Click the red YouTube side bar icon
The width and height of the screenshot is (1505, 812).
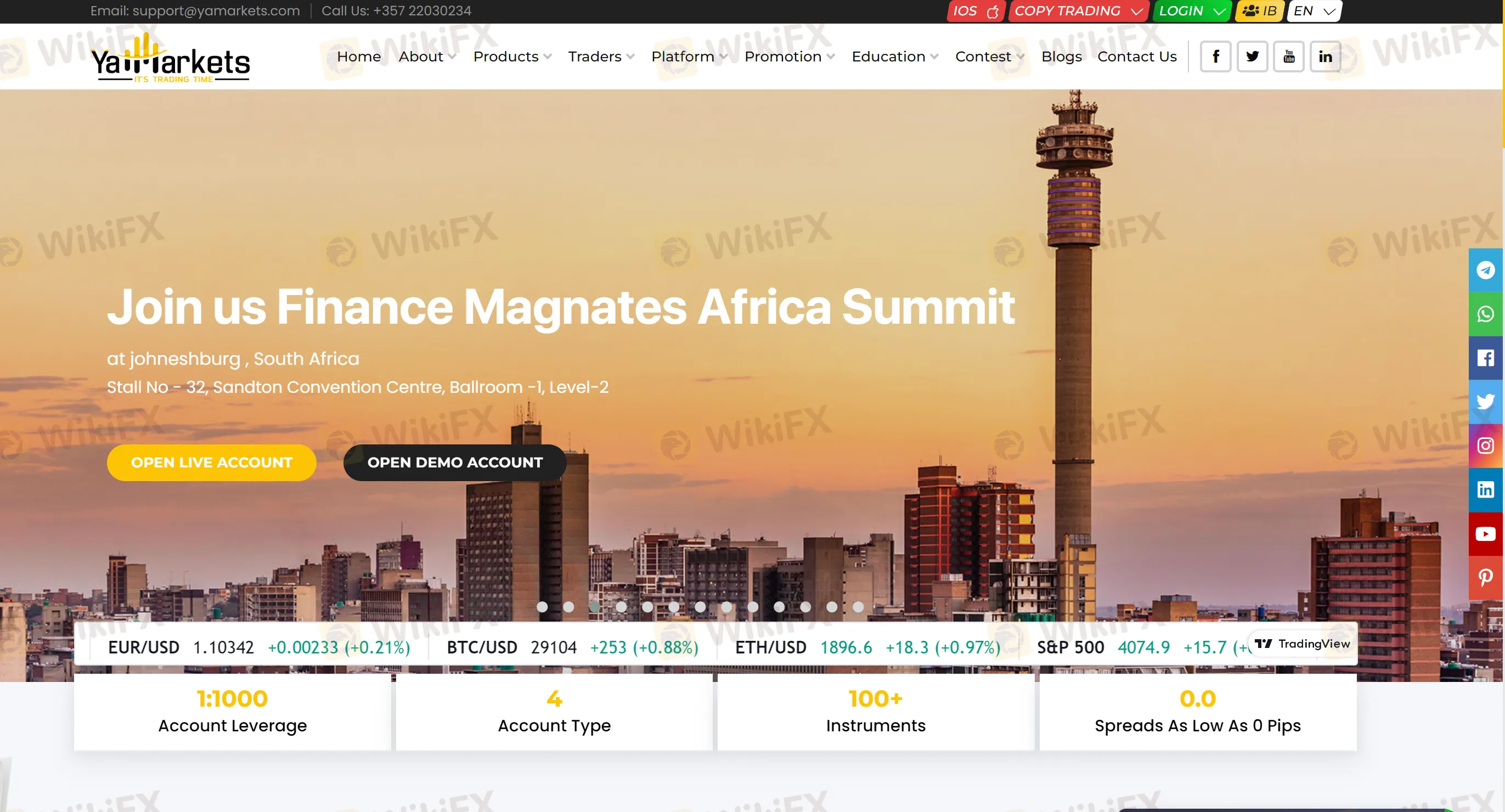1485,533
